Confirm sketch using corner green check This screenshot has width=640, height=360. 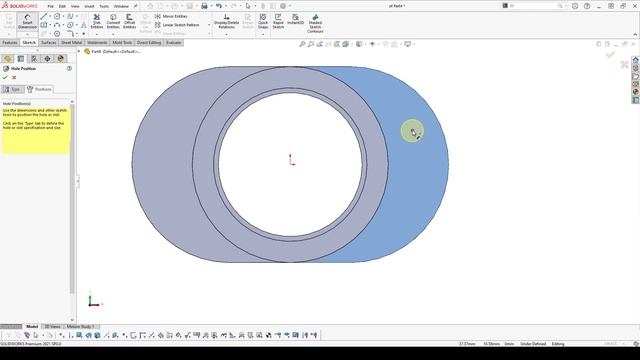tap(610, 55)
